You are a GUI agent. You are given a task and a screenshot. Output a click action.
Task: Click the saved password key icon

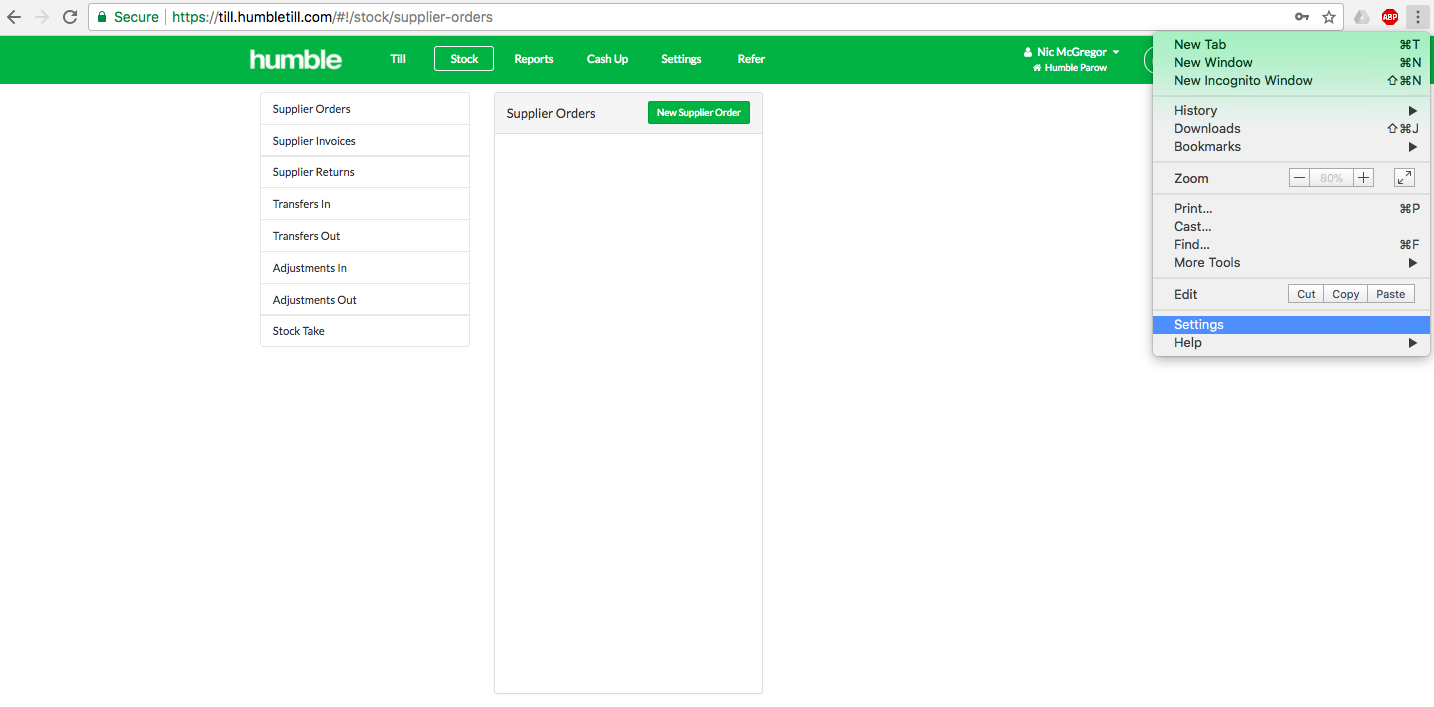(1302, 17)
